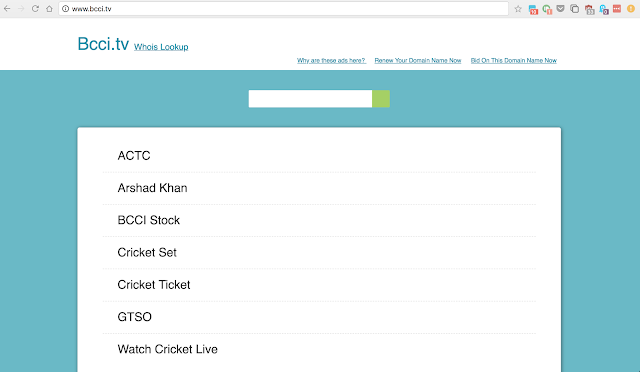Open the Pocket extension icon
This screenshot has height=372, width=640.
tap(560, 8)
